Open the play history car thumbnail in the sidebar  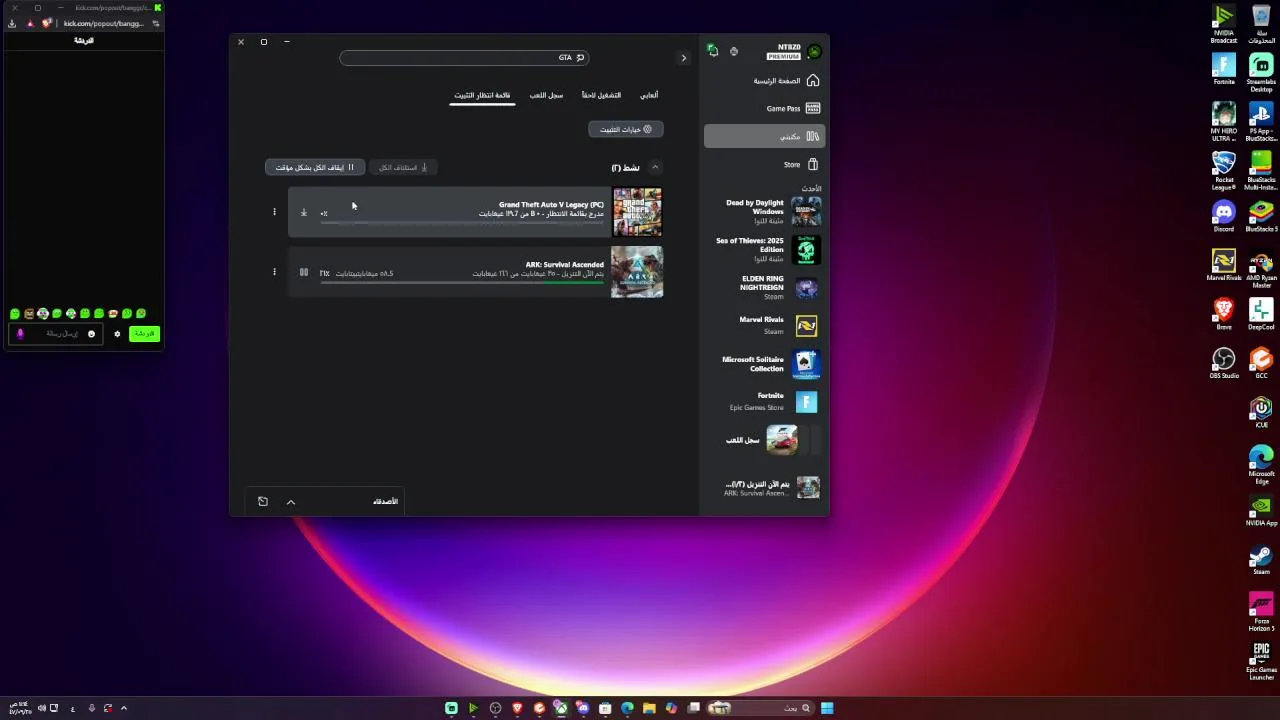pyautogui.click(x=782, y=440)
